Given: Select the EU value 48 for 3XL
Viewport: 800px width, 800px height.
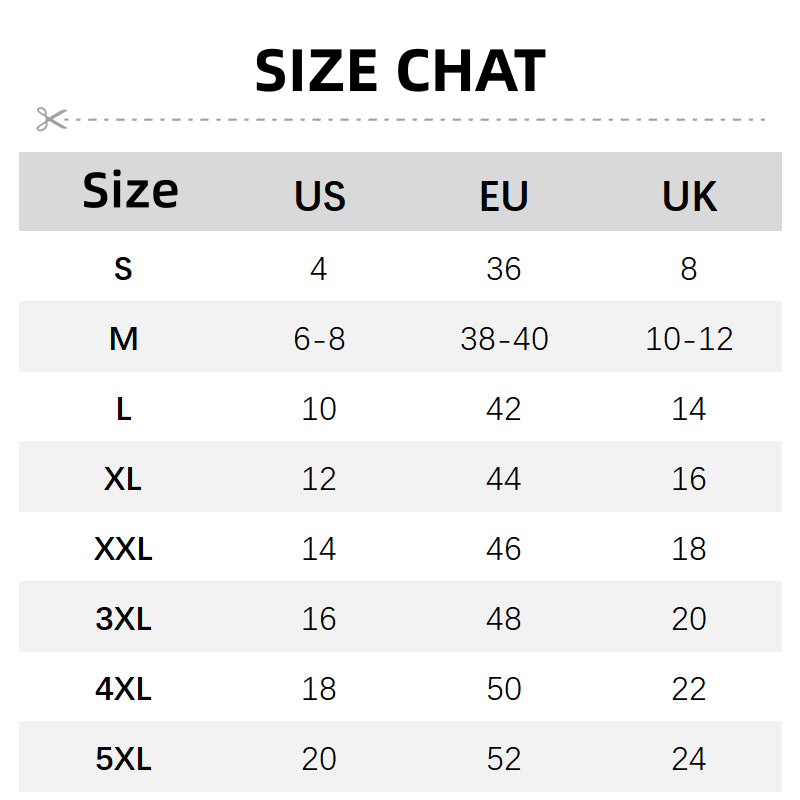Looking at the screenshot, I should tap(504, 619).
